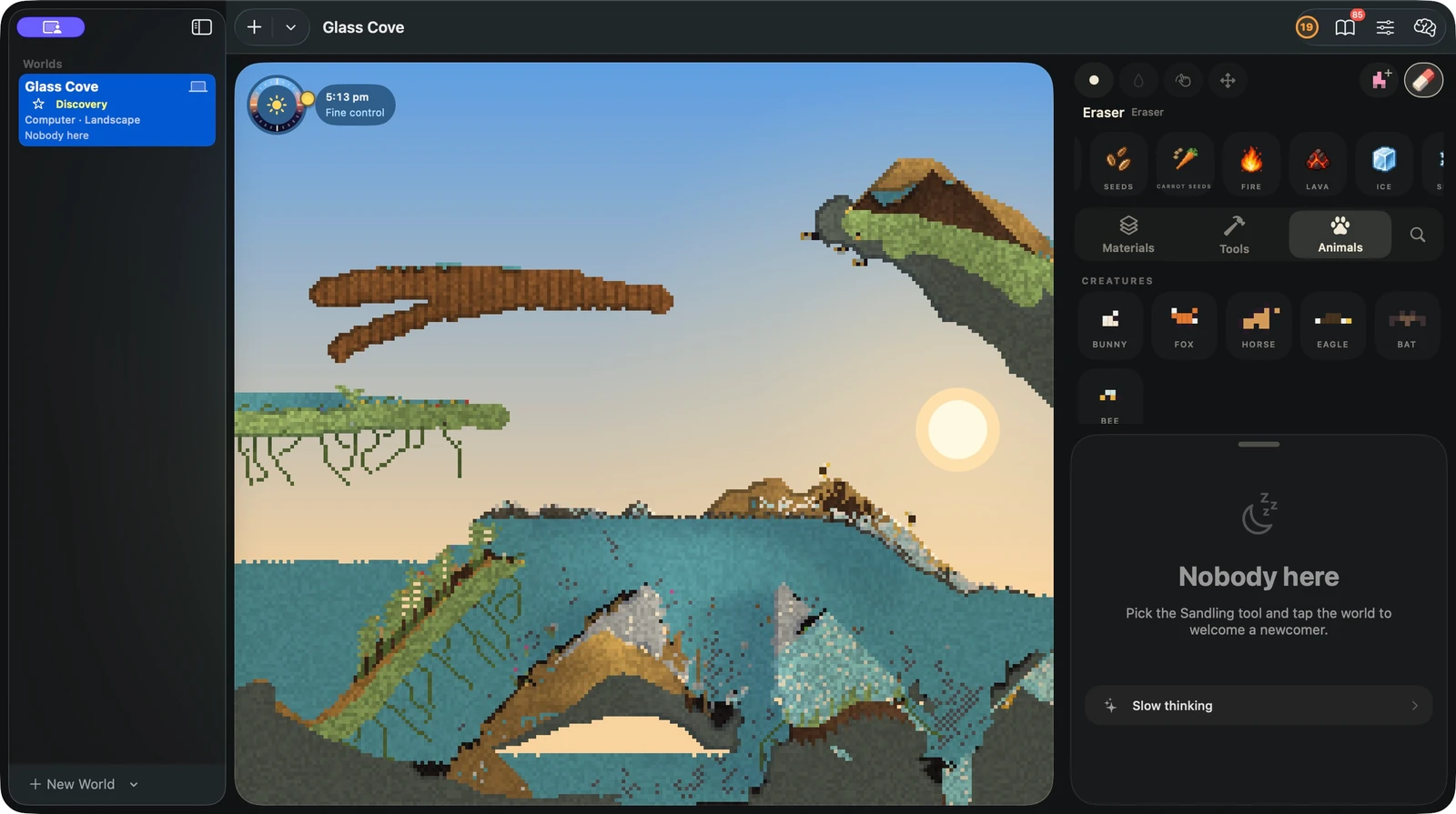Open the orange 19 coin counter
This screenshot has width=1456, height=814.
1307,27
